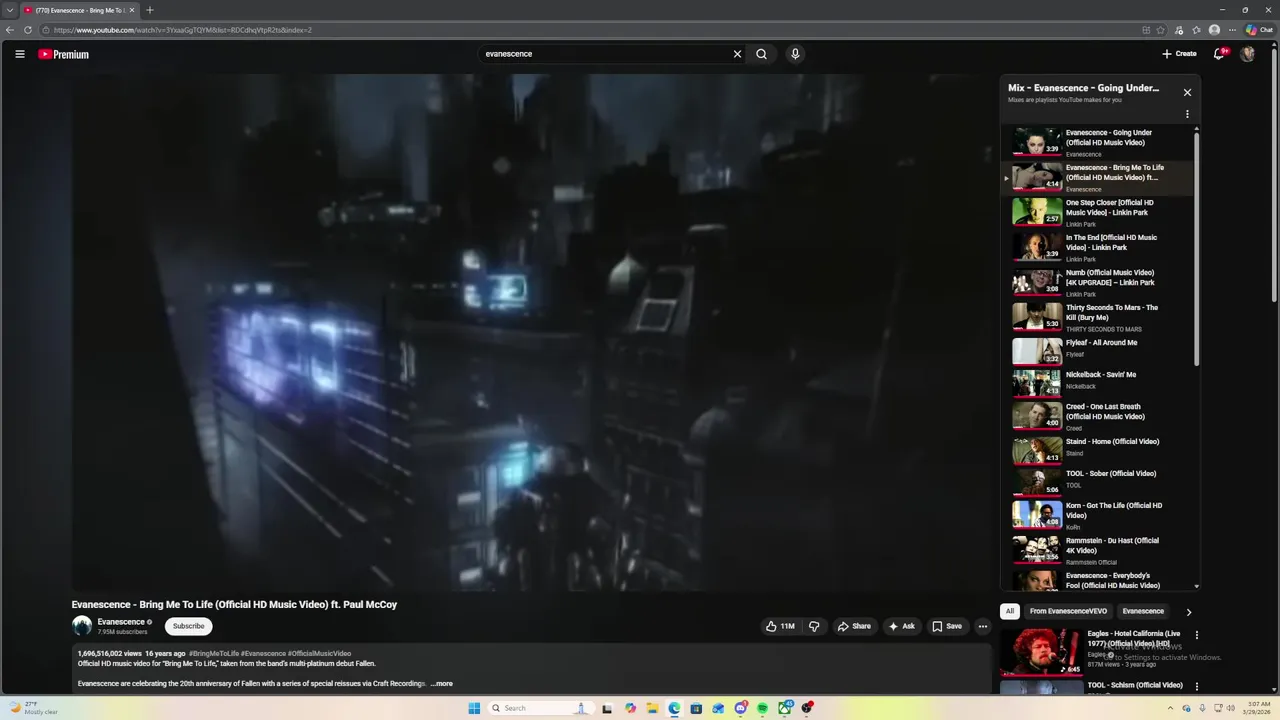Open the Evanescence channel avatar
This screenshot has width=1280, height=720.
[x=82, y=626]
